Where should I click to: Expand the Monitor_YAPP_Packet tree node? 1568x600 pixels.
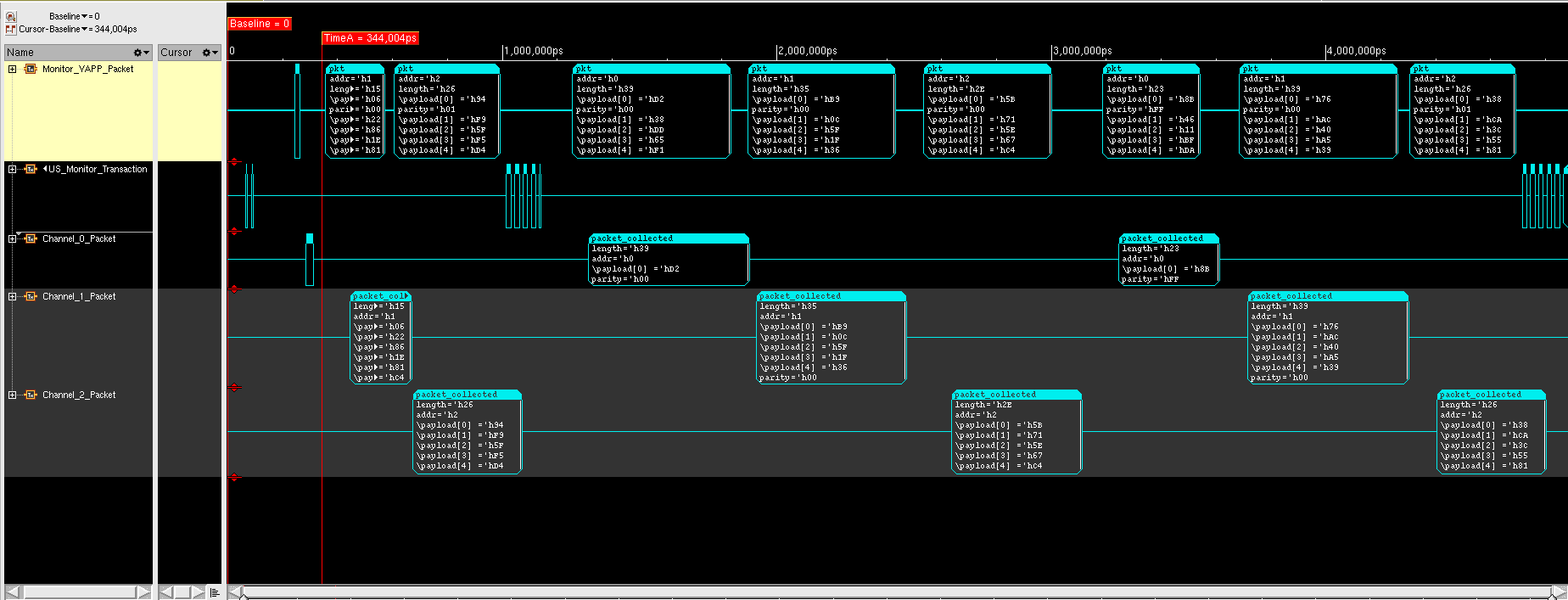coord(13,70)
